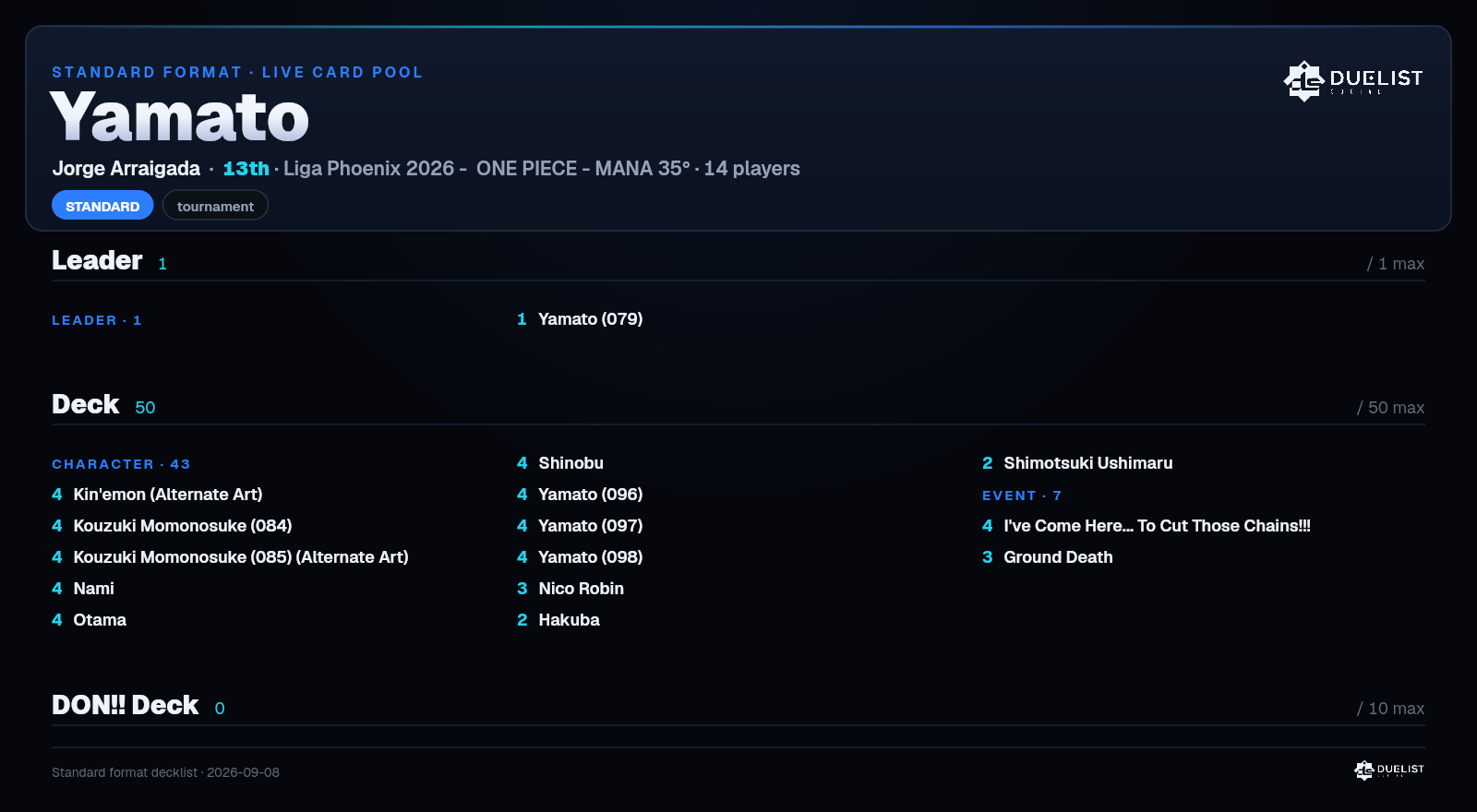The height and width of the screenshot is (812, 1477).
Task: Click the Duelist logo in header
Action: click(1353, 80)
